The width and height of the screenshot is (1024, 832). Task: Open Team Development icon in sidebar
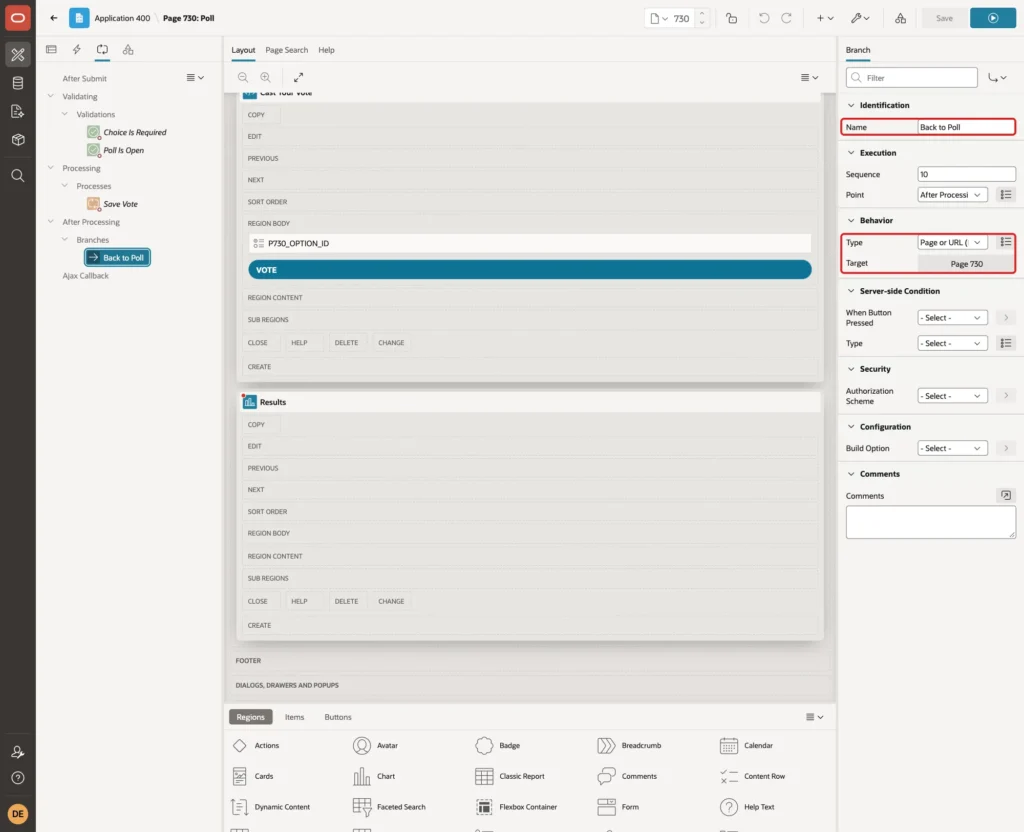(x=18, y=111)
